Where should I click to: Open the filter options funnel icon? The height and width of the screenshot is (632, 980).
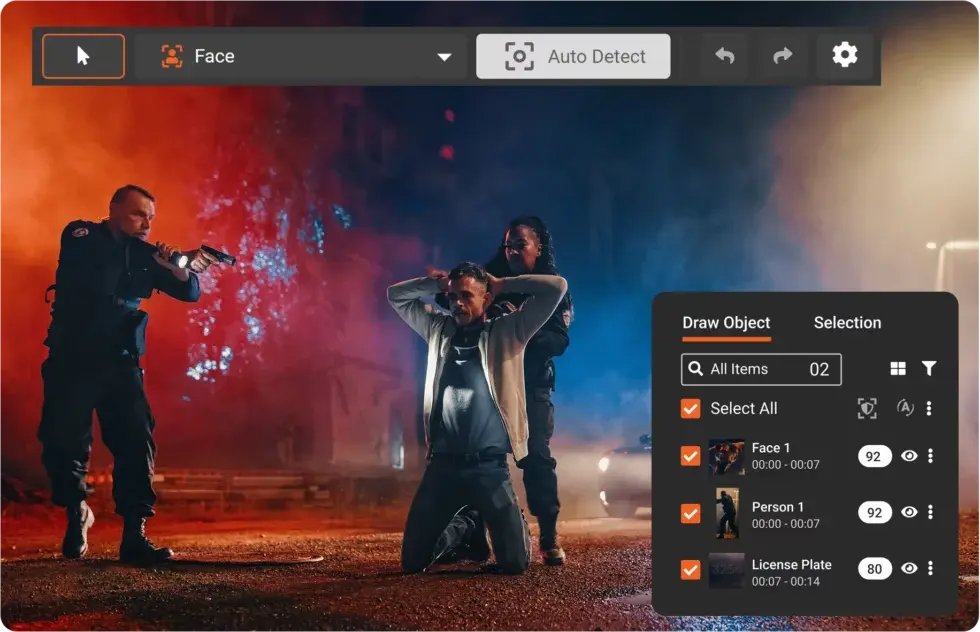pos(929,369)
